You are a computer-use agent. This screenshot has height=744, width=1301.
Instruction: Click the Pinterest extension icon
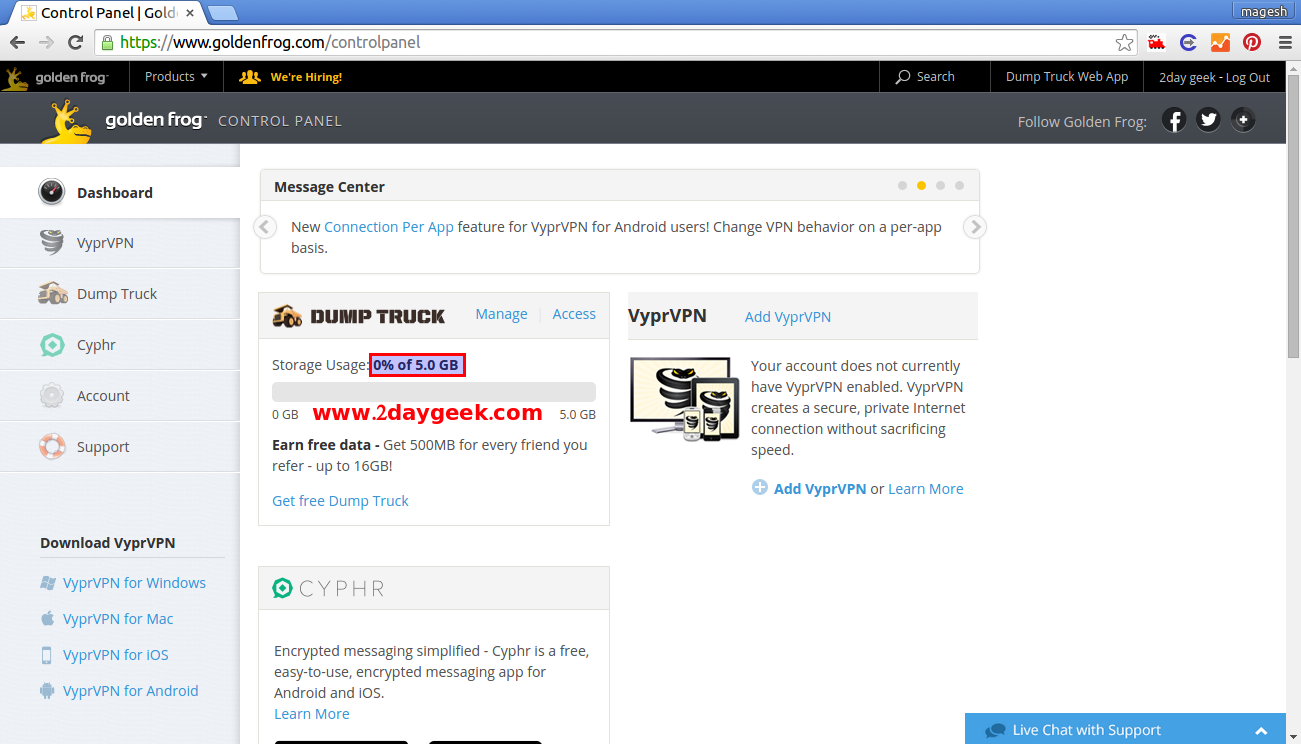(x=1252, y=42)
